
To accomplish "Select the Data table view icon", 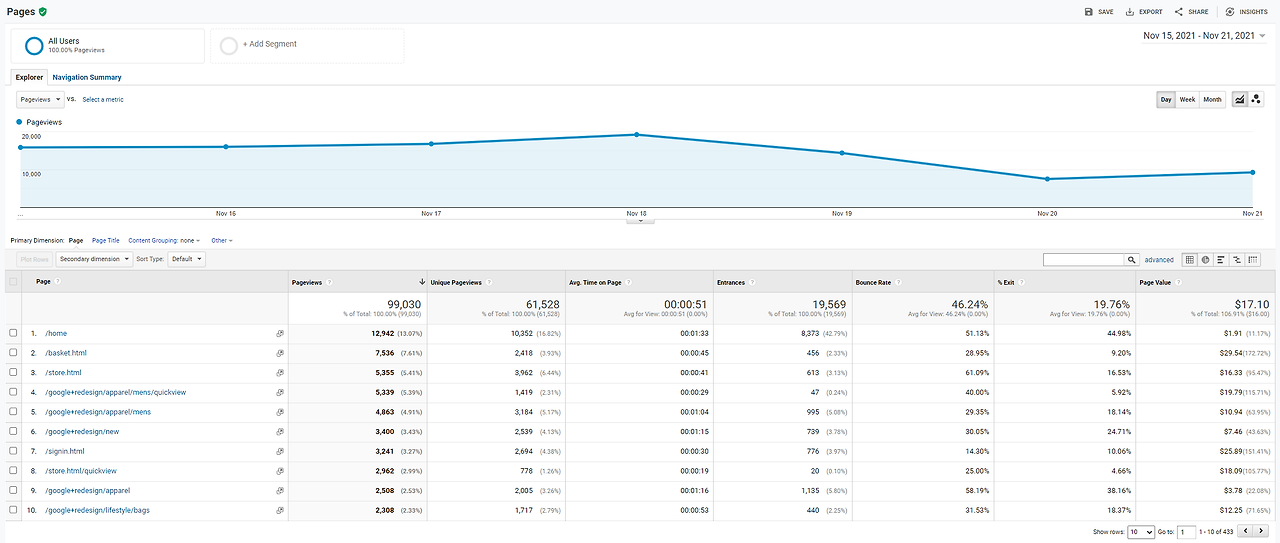I will tap(1189, 259).
